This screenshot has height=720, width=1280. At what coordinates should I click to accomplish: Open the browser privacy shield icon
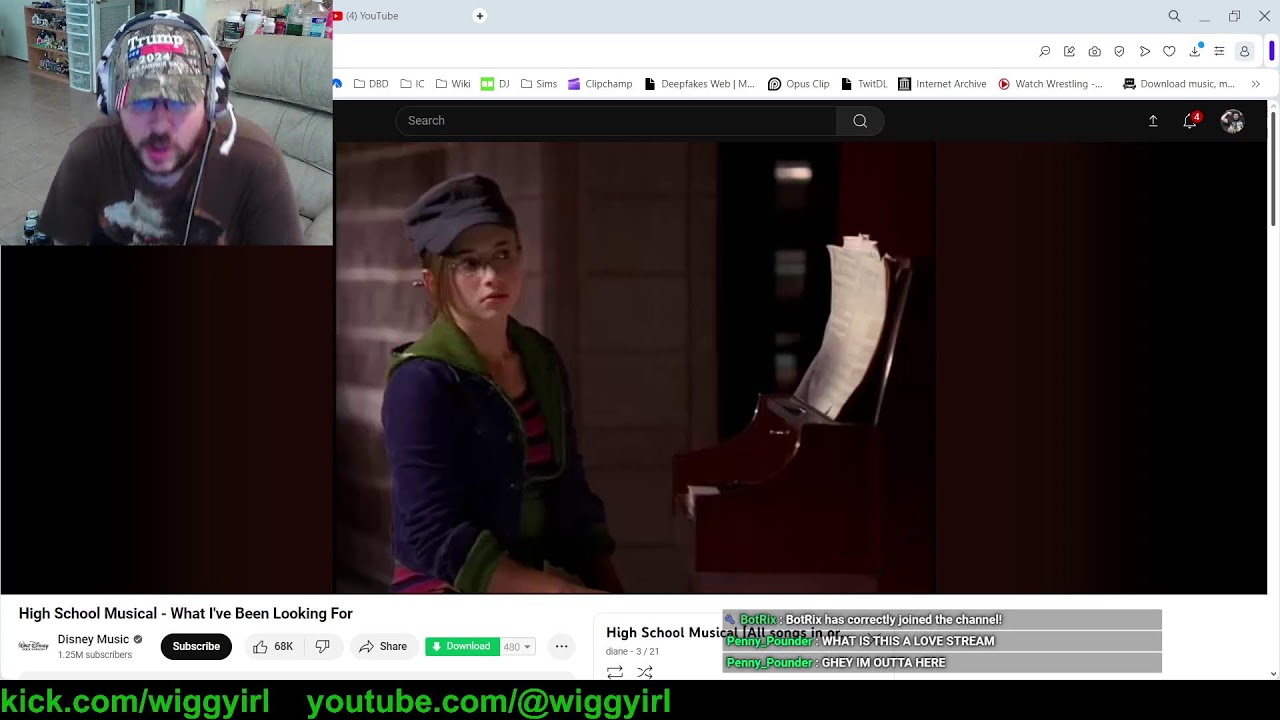(x=1119, y=51)
